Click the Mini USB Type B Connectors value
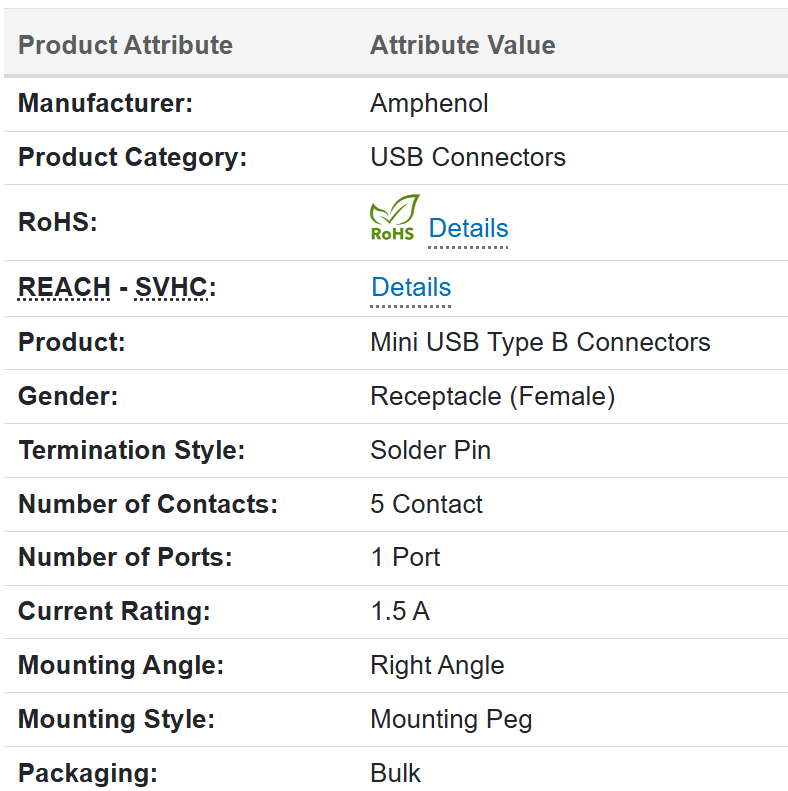Screen dimensions: 788x791 540,342
